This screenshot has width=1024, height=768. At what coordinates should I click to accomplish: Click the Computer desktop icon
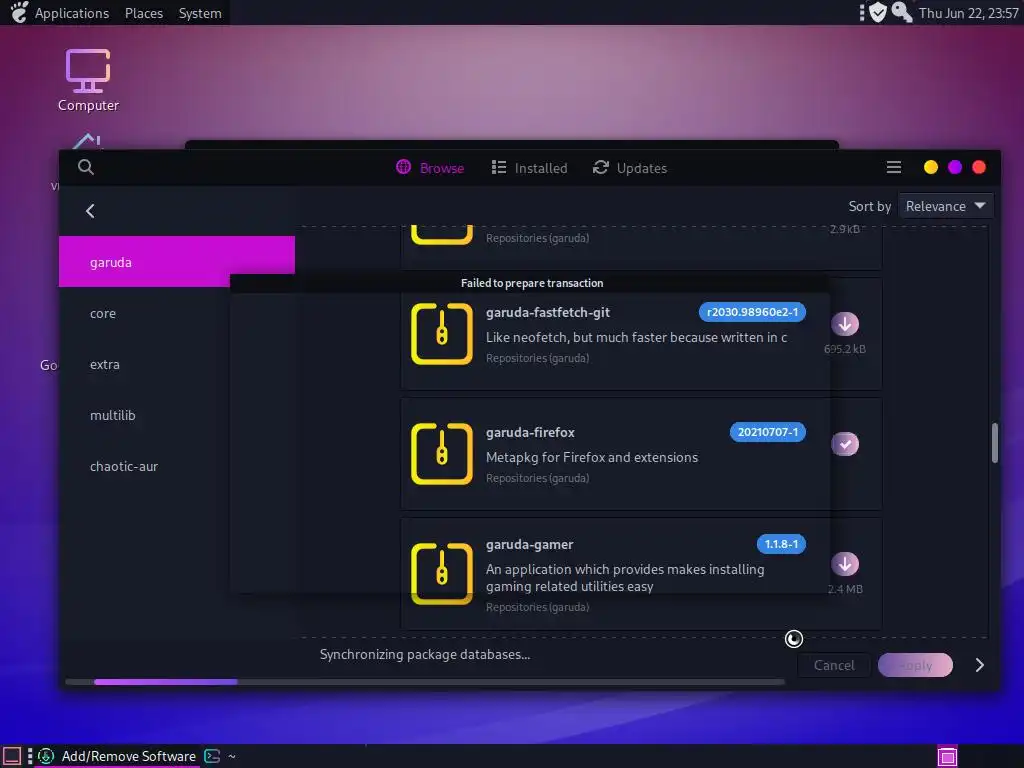88,80
